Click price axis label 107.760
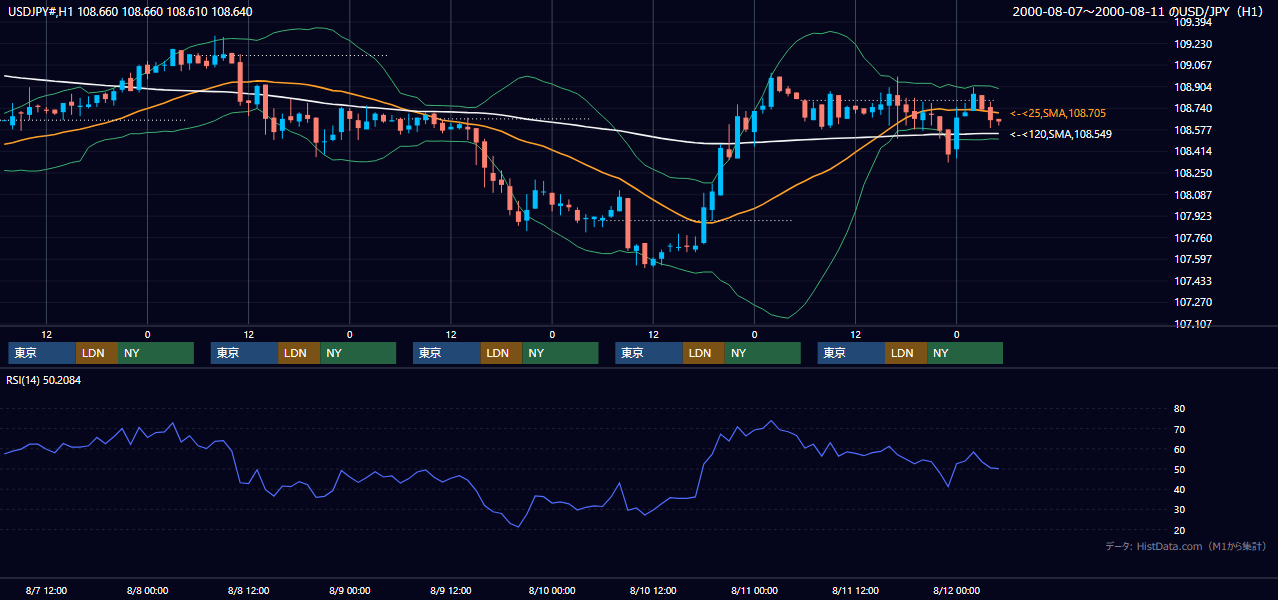The width and height of the screenshot is (1278, 600). pos(1192,238)
